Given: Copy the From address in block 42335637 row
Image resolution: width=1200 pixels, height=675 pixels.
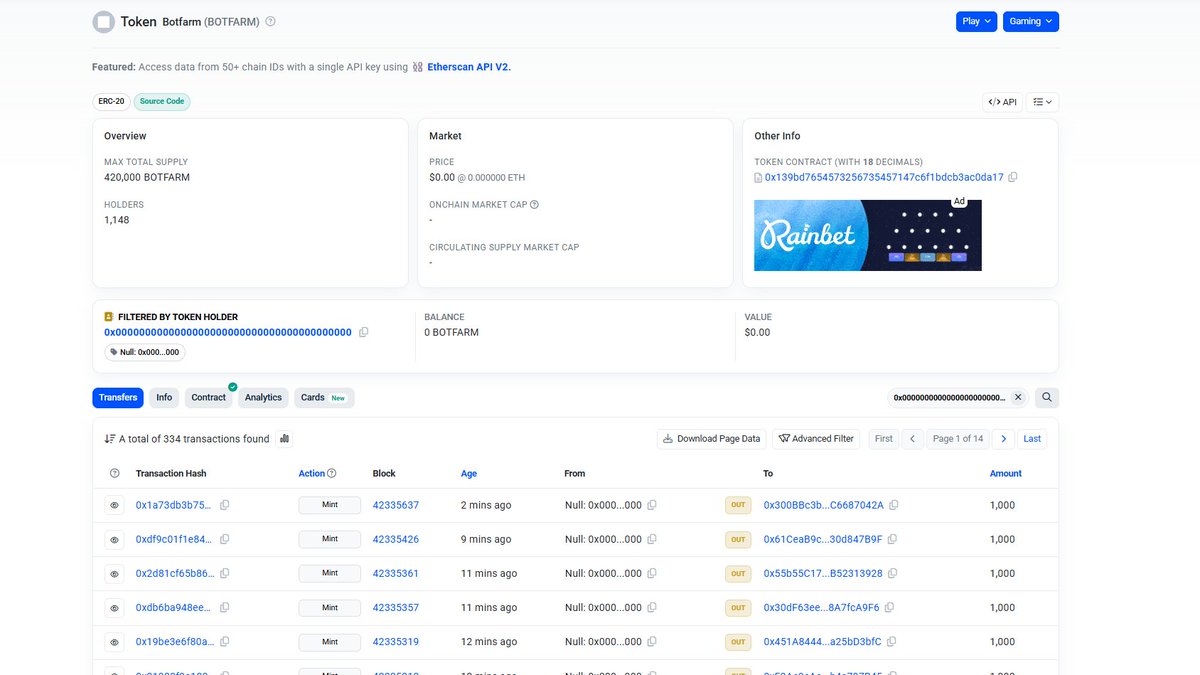Looking at the screenshot, I should click(652, 505).
